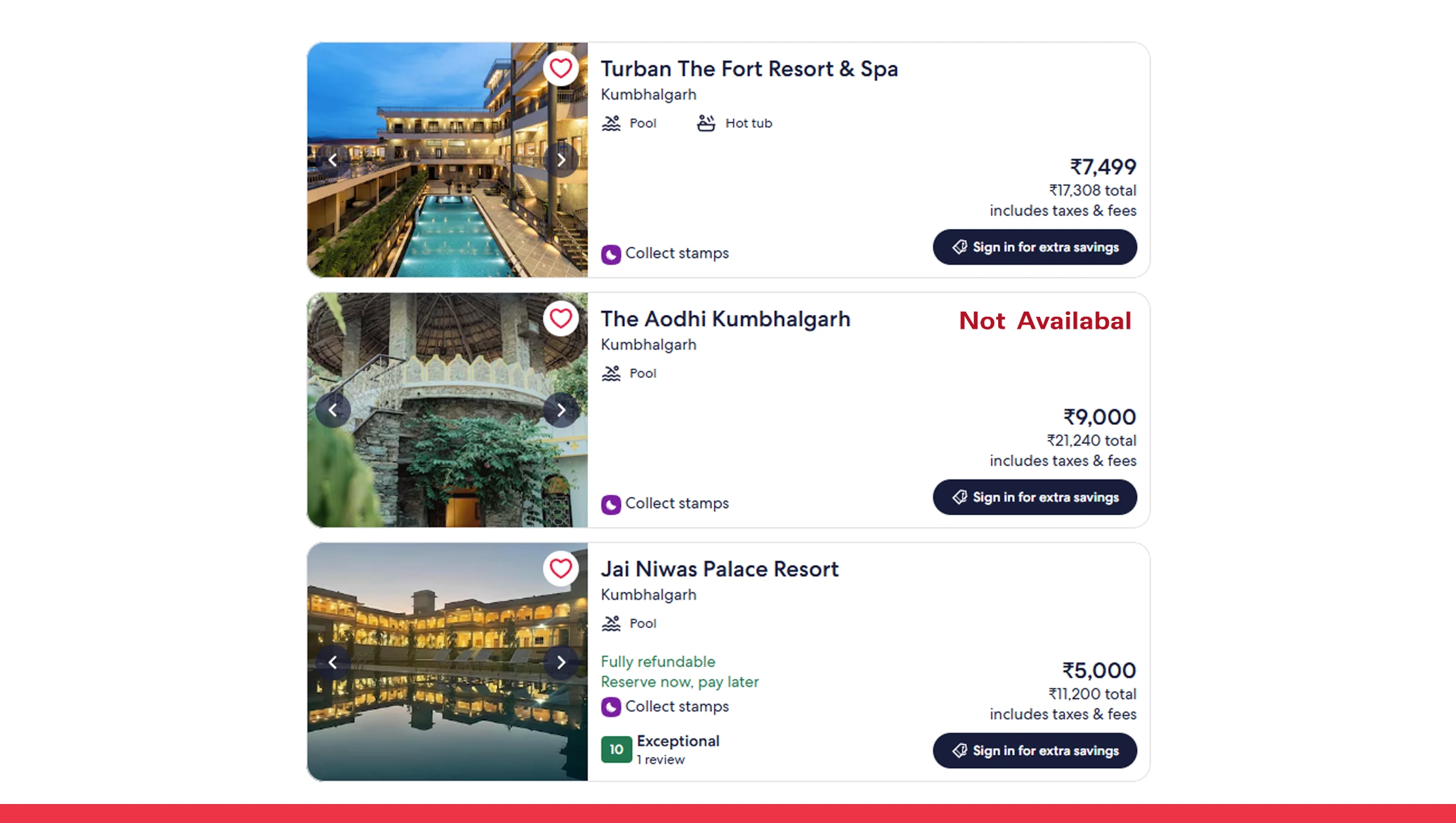Click Collect stamps moon icon on Turban listing

click(x=611, y=254)
